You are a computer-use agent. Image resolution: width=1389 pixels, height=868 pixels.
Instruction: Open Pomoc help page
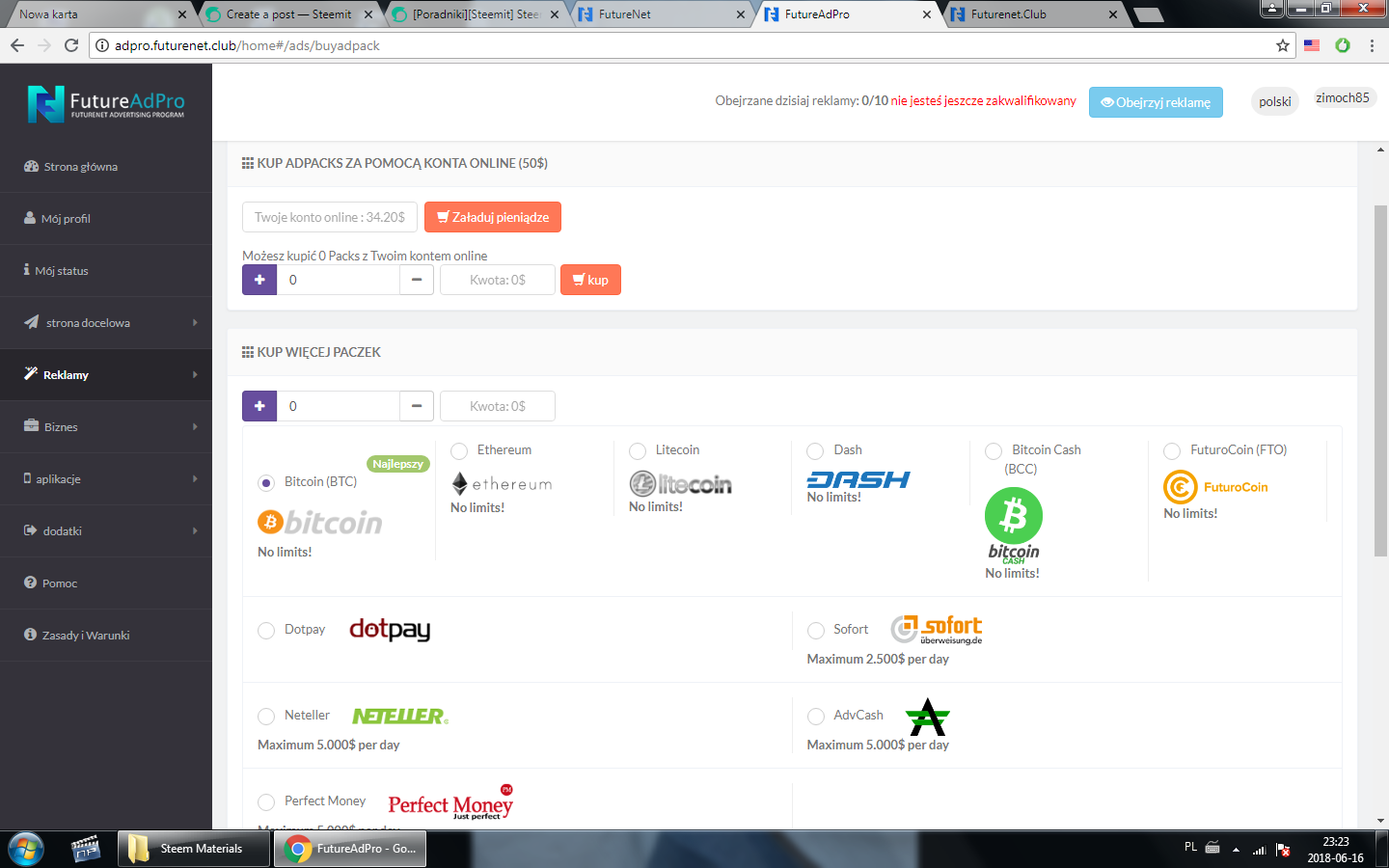59,583
